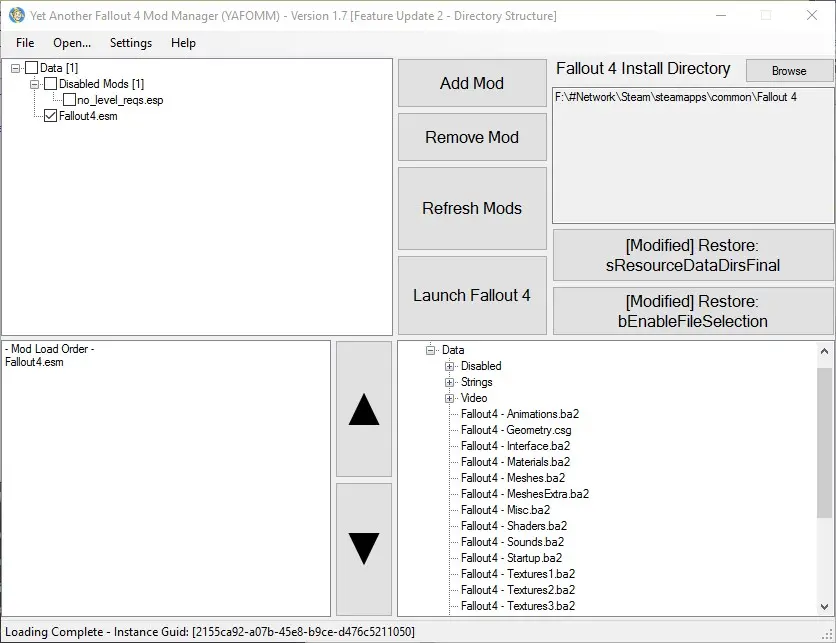This screenshot has height=643, width=836.
Task: Click Launch Fallout 4
Action: point(472,295)
